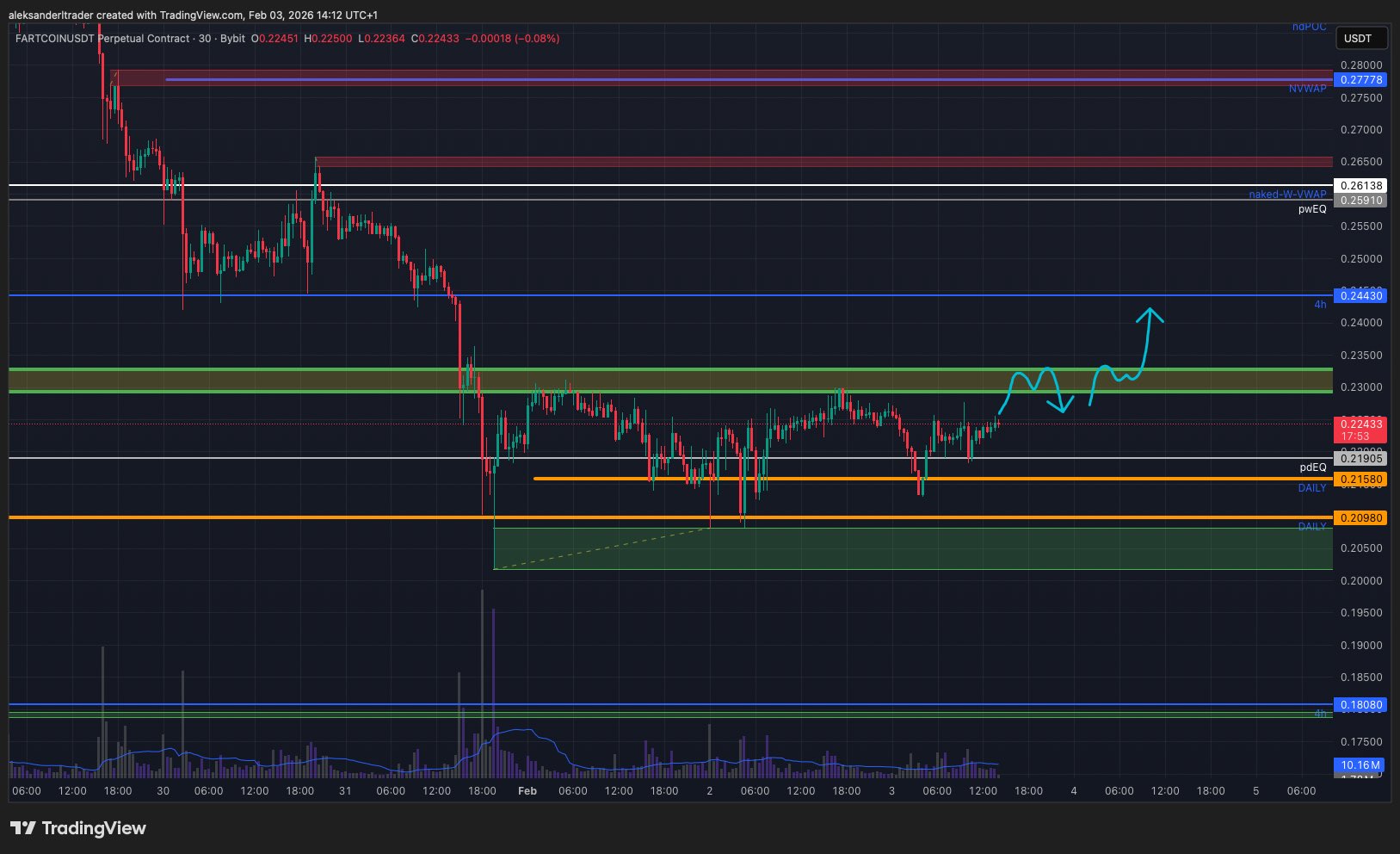Select the green rectangle zone below 0.20980
This screenshot has height=854, width=1400.
pyautogui.click(x=913, y=548)
